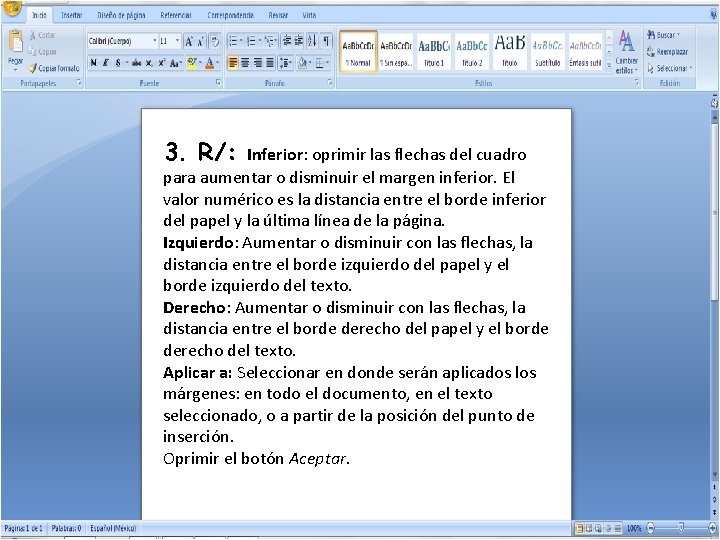Click the multilevel list icon

click(x=270, y=41)
